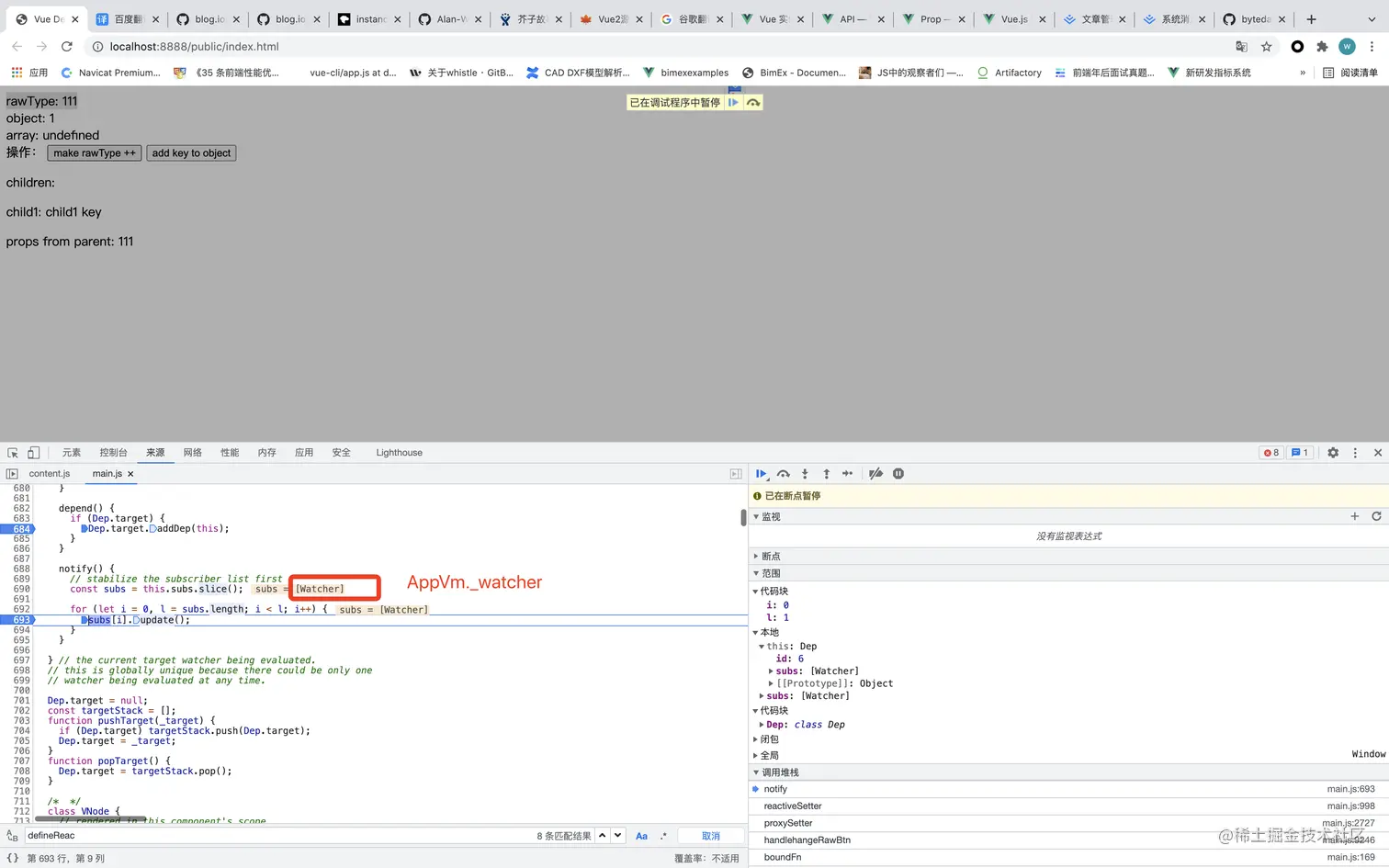Viewport: 1389px width, 868px height.
Task: Switch to the content.js file tab
Action: [50, 474]
